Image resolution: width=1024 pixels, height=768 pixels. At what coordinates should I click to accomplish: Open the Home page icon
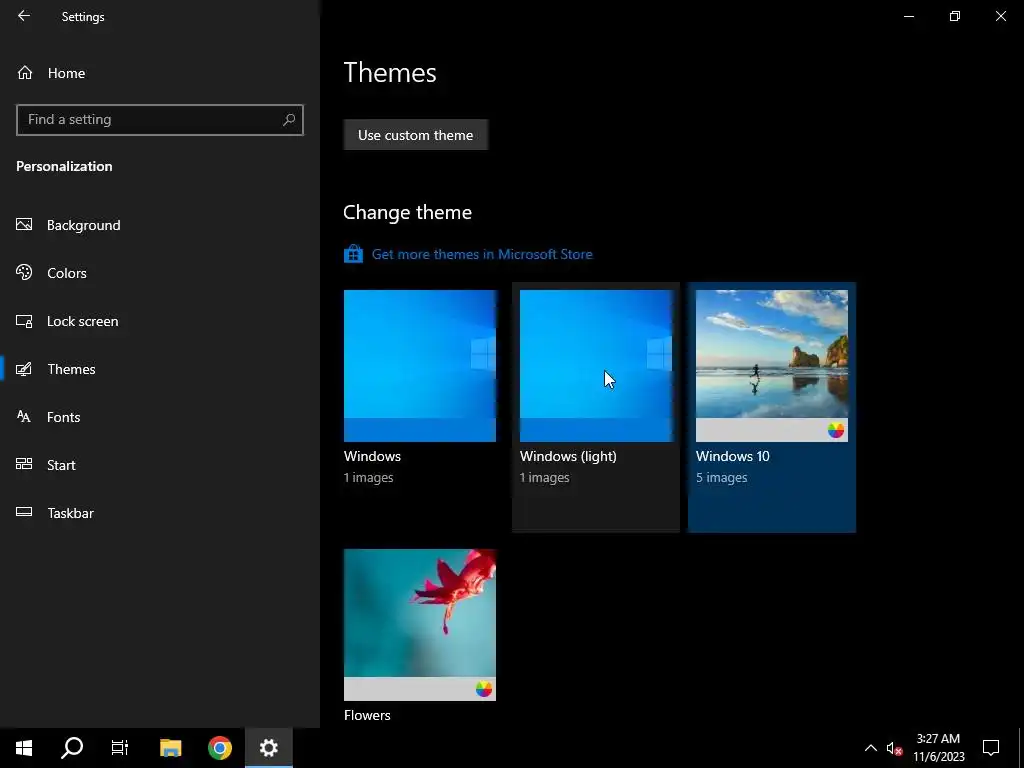(x=25, y=72)
